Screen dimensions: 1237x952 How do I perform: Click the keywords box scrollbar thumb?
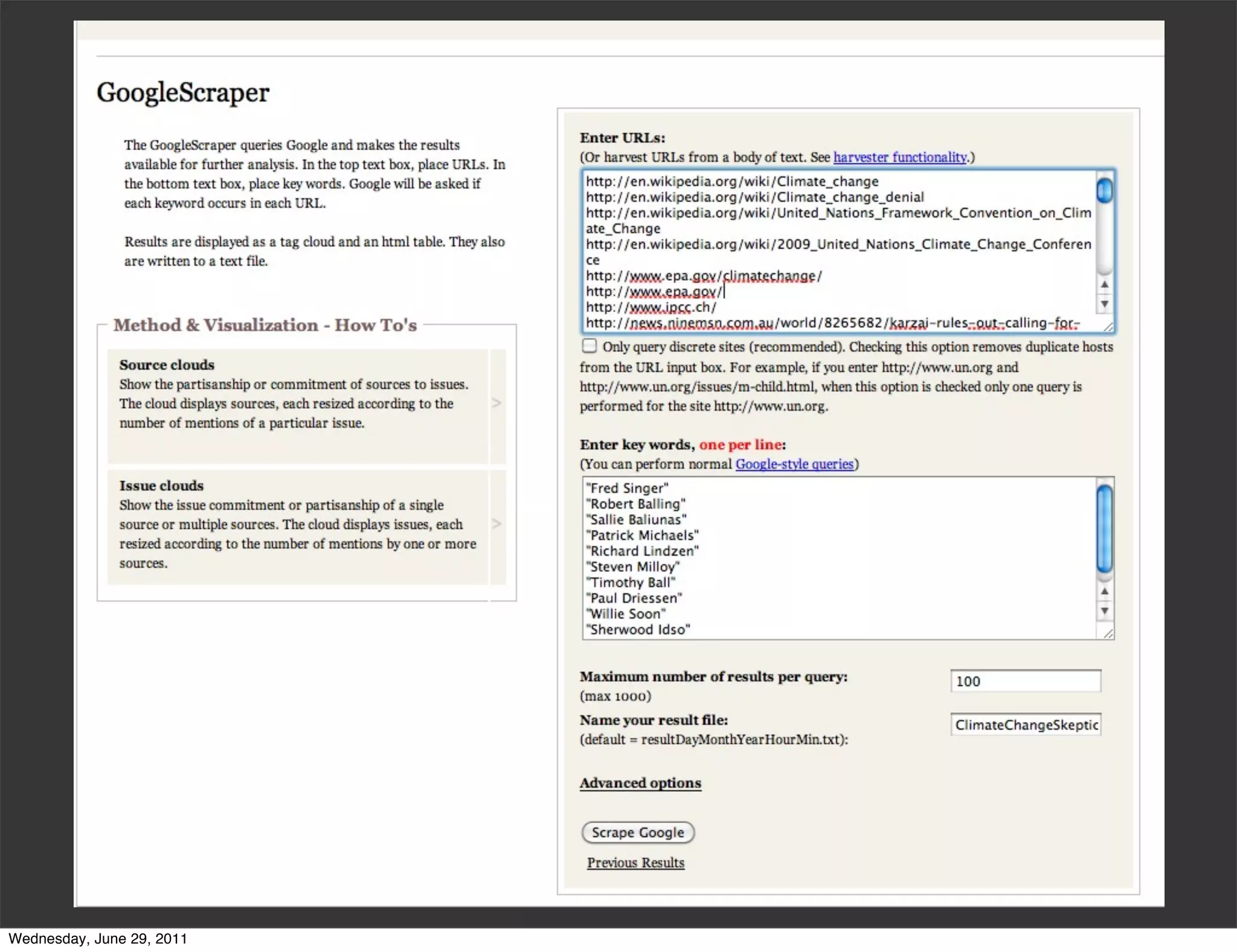(1104, 529)
